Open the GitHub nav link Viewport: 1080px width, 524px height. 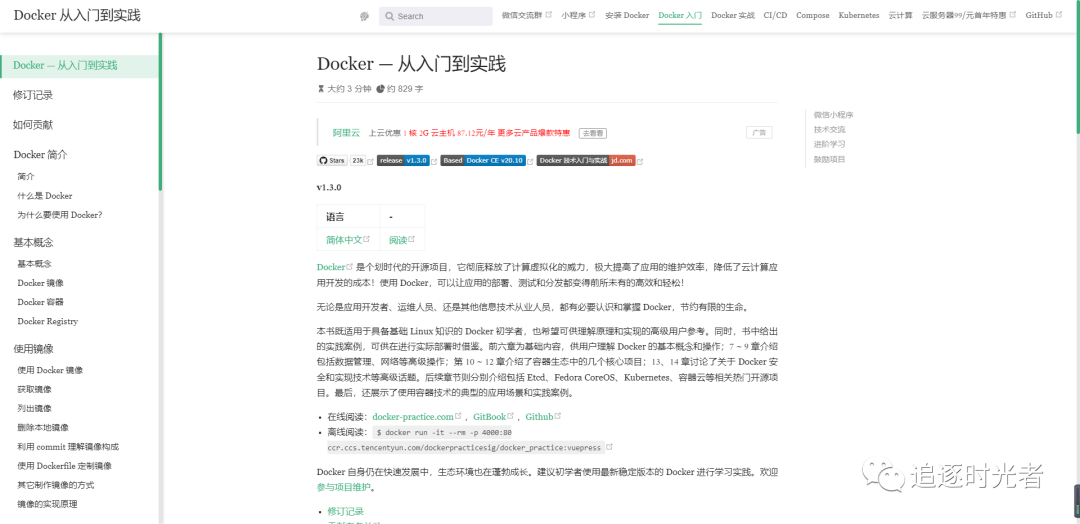click(x=1039, y=15)
